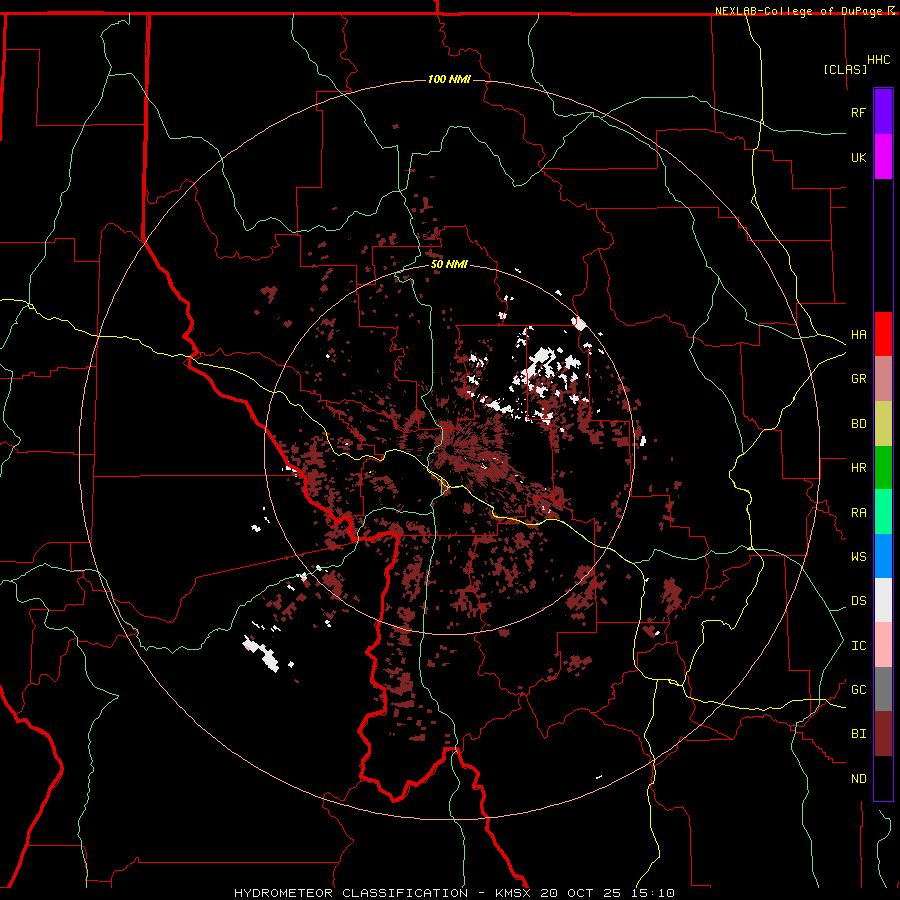
Task: Click the 100 NMI range ring label
Action: click(x=449, y=79)
